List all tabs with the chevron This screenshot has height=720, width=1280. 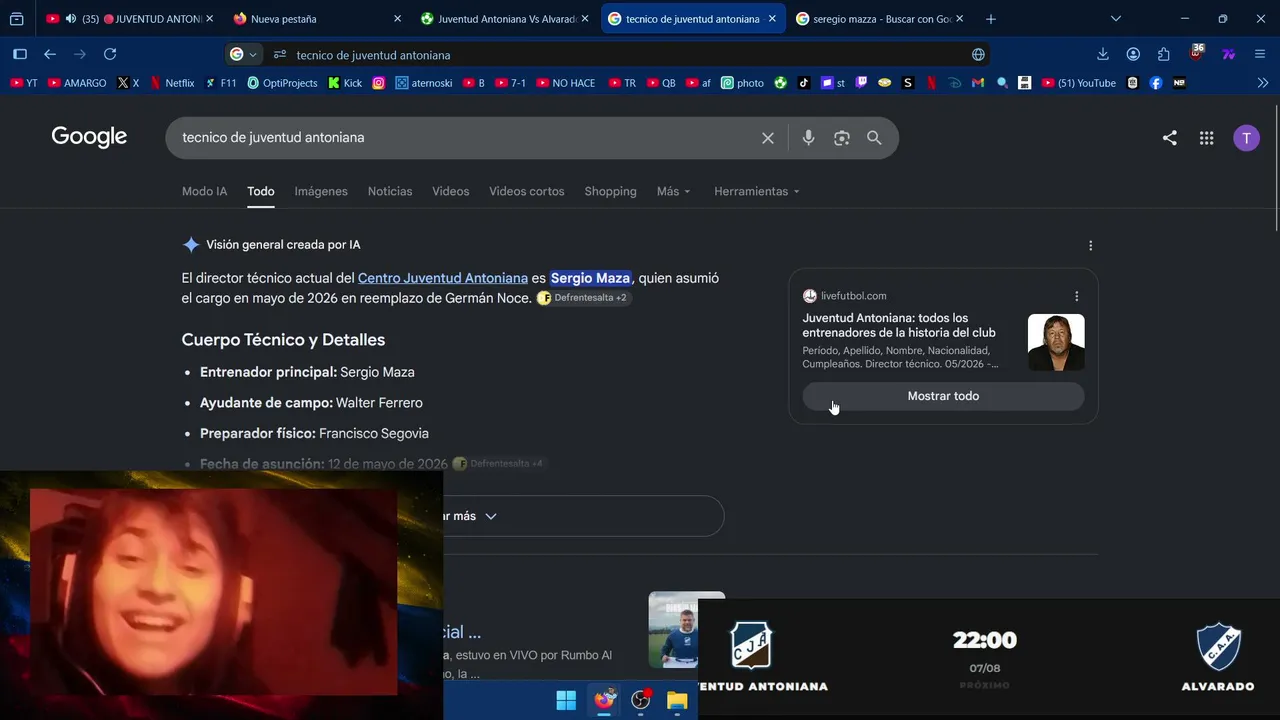pyautogui.click(x=1116, y=19)
